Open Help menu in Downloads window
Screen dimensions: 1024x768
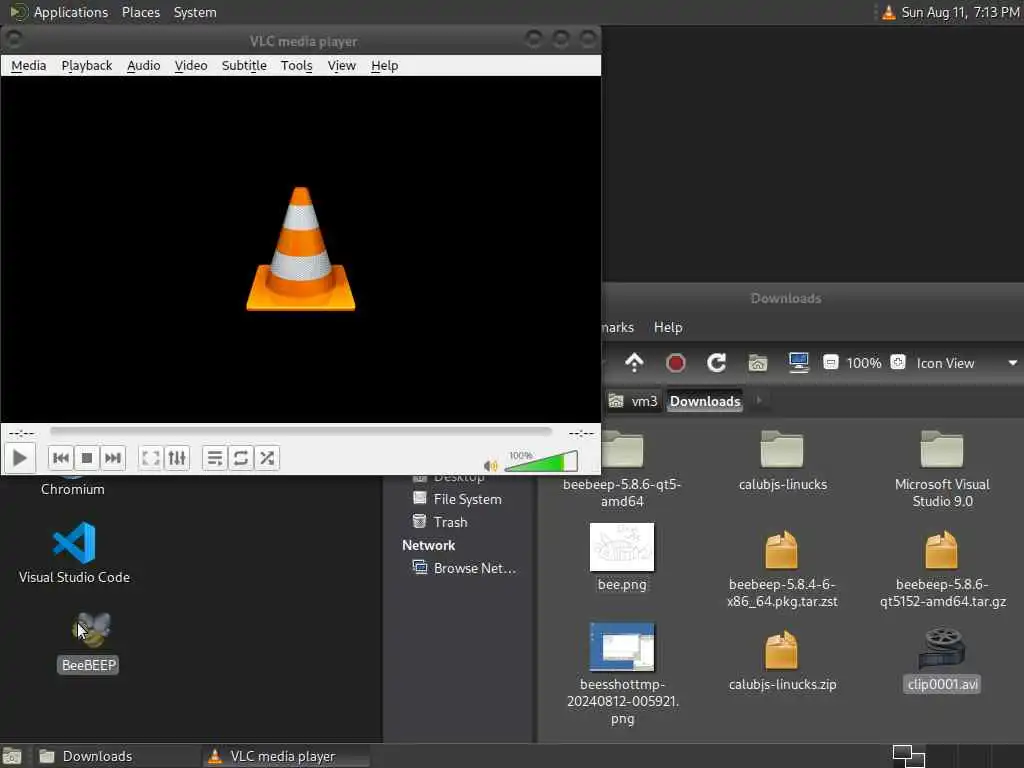coord(668,327)
